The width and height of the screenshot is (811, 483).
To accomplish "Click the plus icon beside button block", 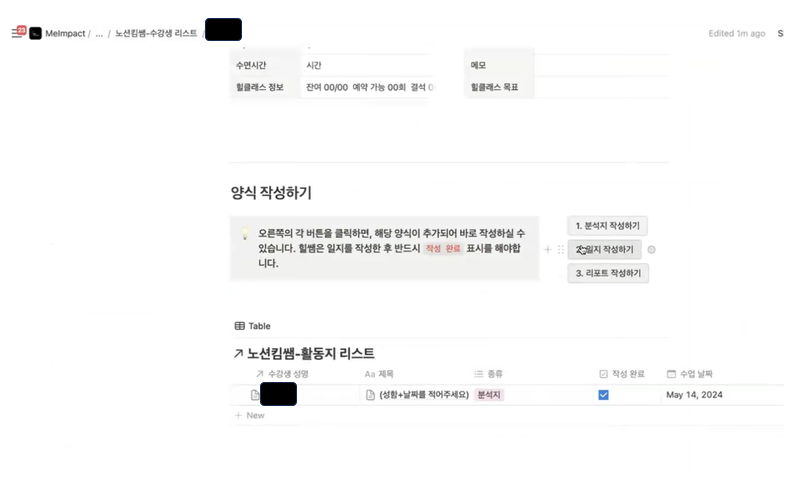I will tap(547, 249).
